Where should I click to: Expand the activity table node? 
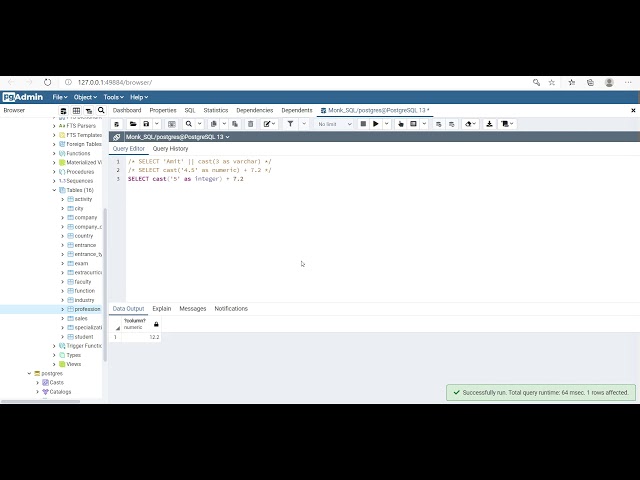click(62, 199)
